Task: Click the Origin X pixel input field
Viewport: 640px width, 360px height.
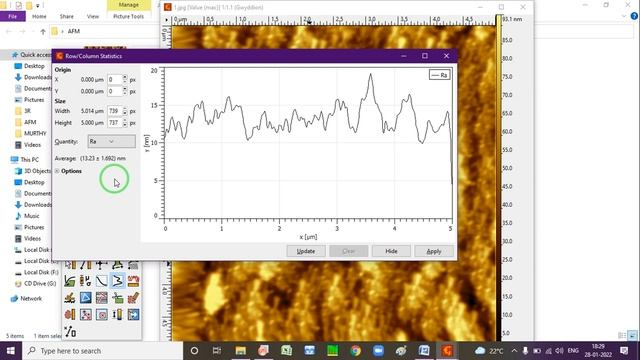Action: click(115, 80)
